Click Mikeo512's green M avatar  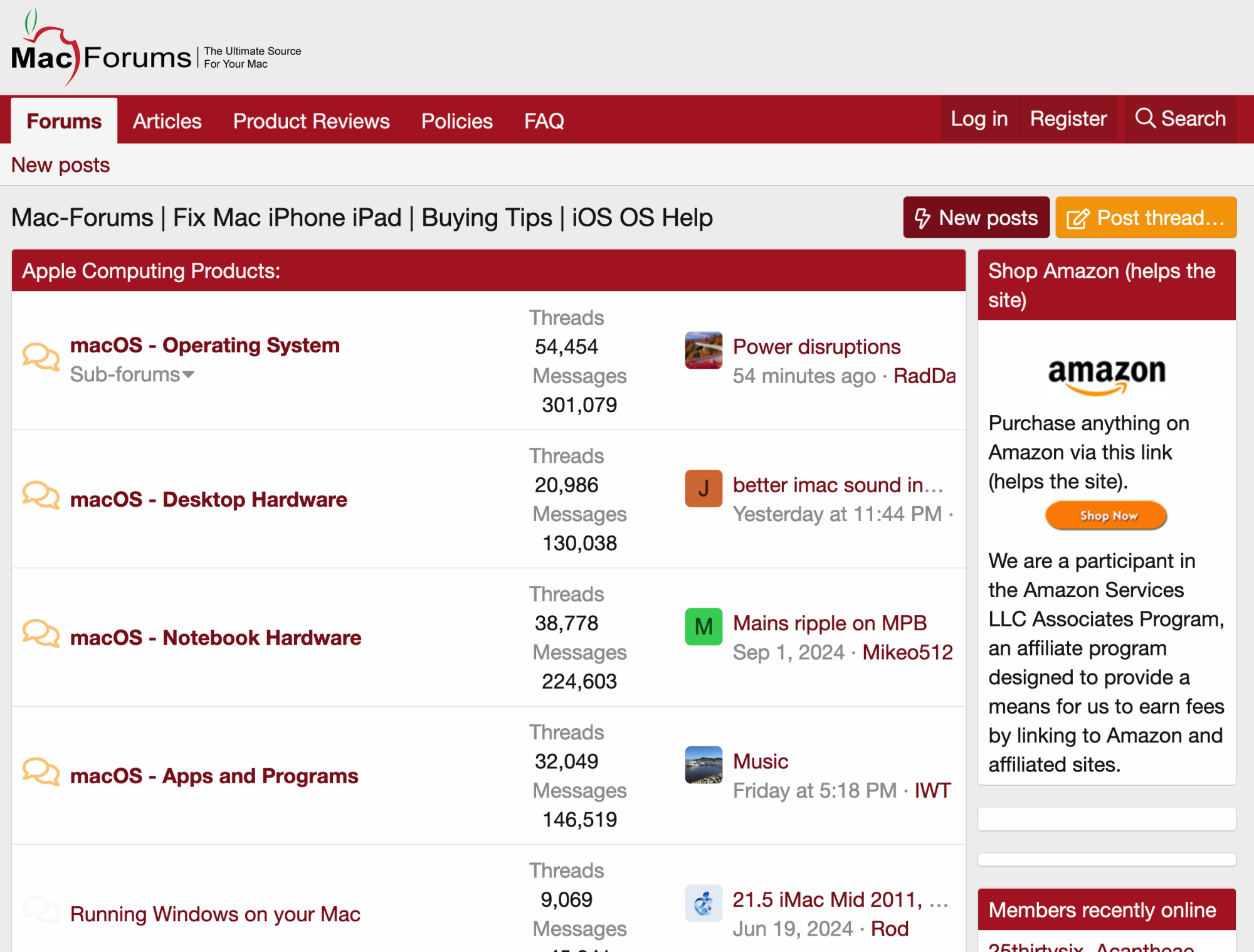[703, 627]
